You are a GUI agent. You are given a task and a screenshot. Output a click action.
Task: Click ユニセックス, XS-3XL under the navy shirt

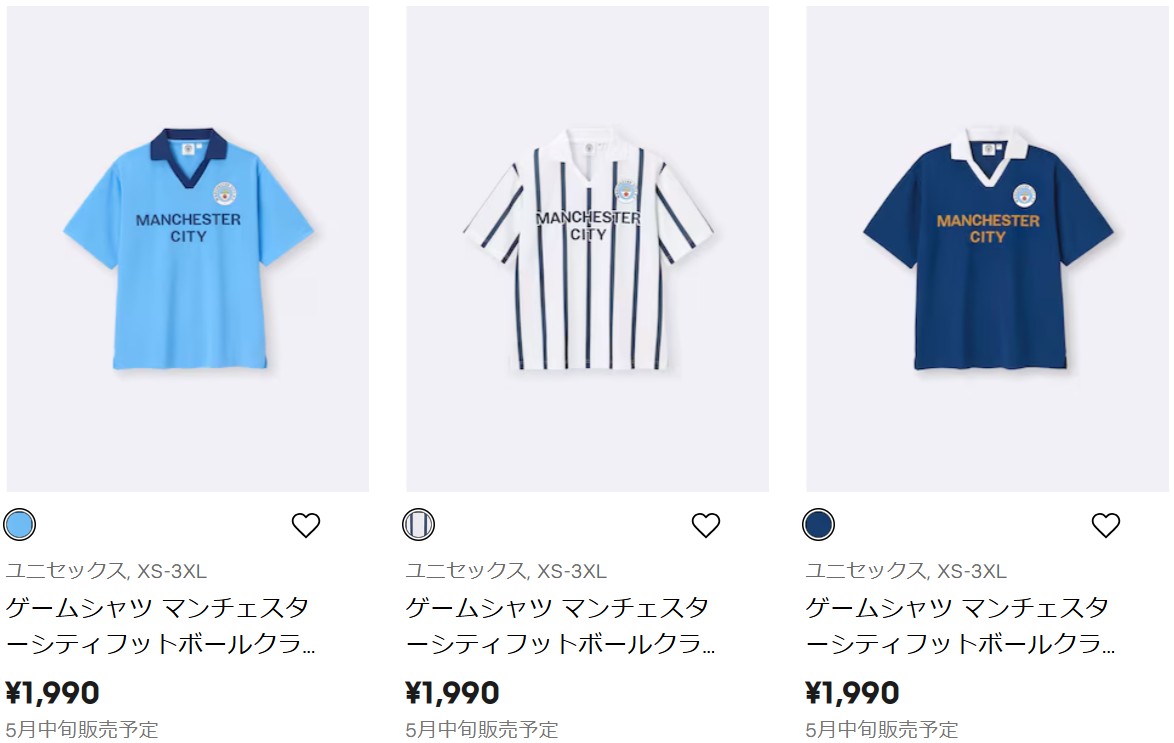click(x=906, y=571)
